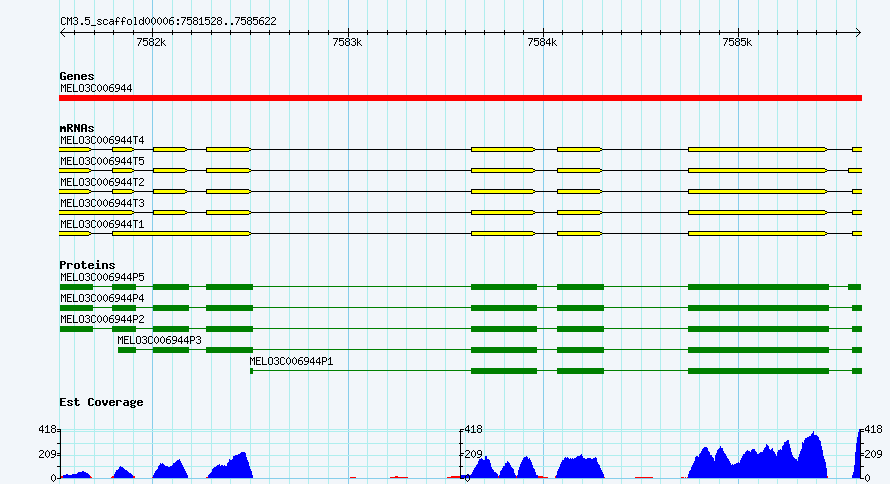Open the Est Coverage track heading

click(101, 402)
